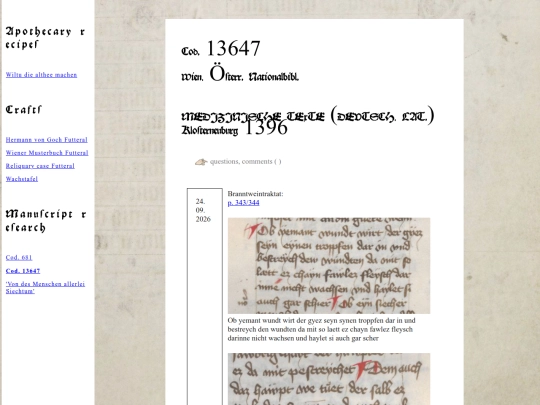
Task: Click 'Wien, Österr. Nationalbibl.' subtitle
Action: click(240, 73)
